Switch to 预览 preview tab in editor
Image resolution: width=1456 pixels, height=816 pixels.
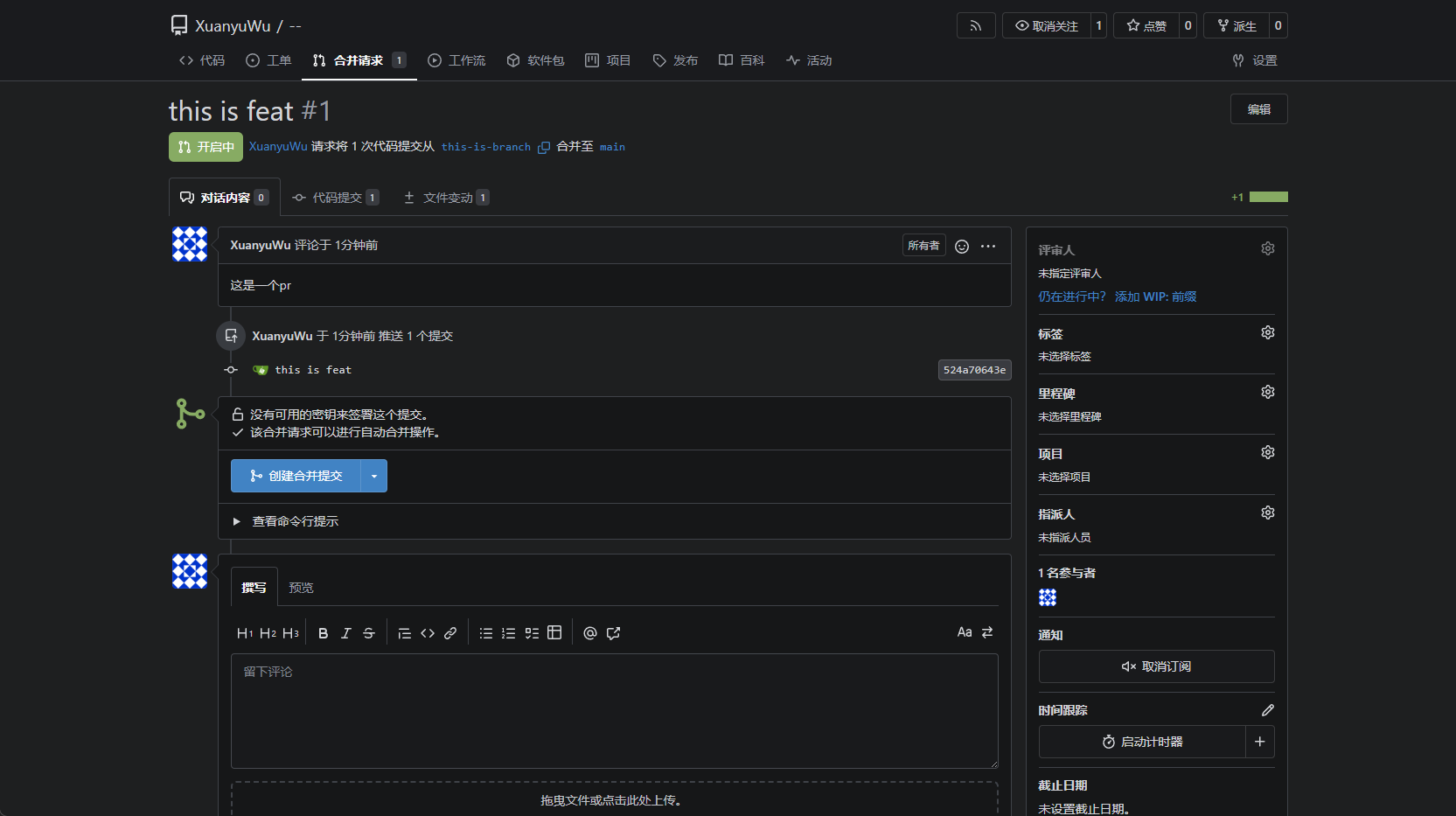pos(301,588)
